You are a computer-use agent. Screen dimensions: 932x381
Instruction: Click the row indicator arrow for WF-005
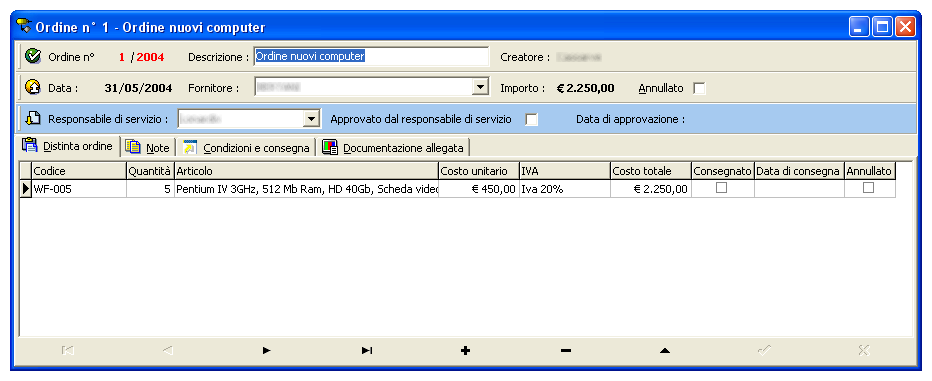[x=26, y=189]
